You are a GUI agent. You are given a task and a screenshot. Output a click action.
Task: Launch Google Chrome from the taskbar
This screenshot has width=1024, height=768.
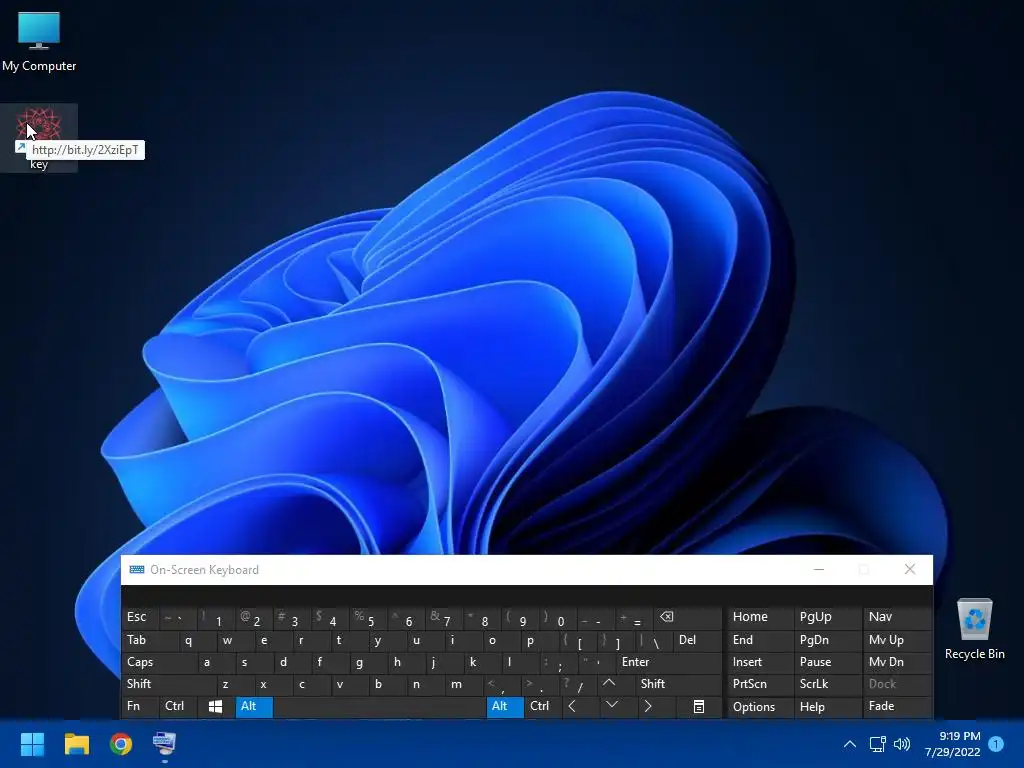(x=121, y=744)
